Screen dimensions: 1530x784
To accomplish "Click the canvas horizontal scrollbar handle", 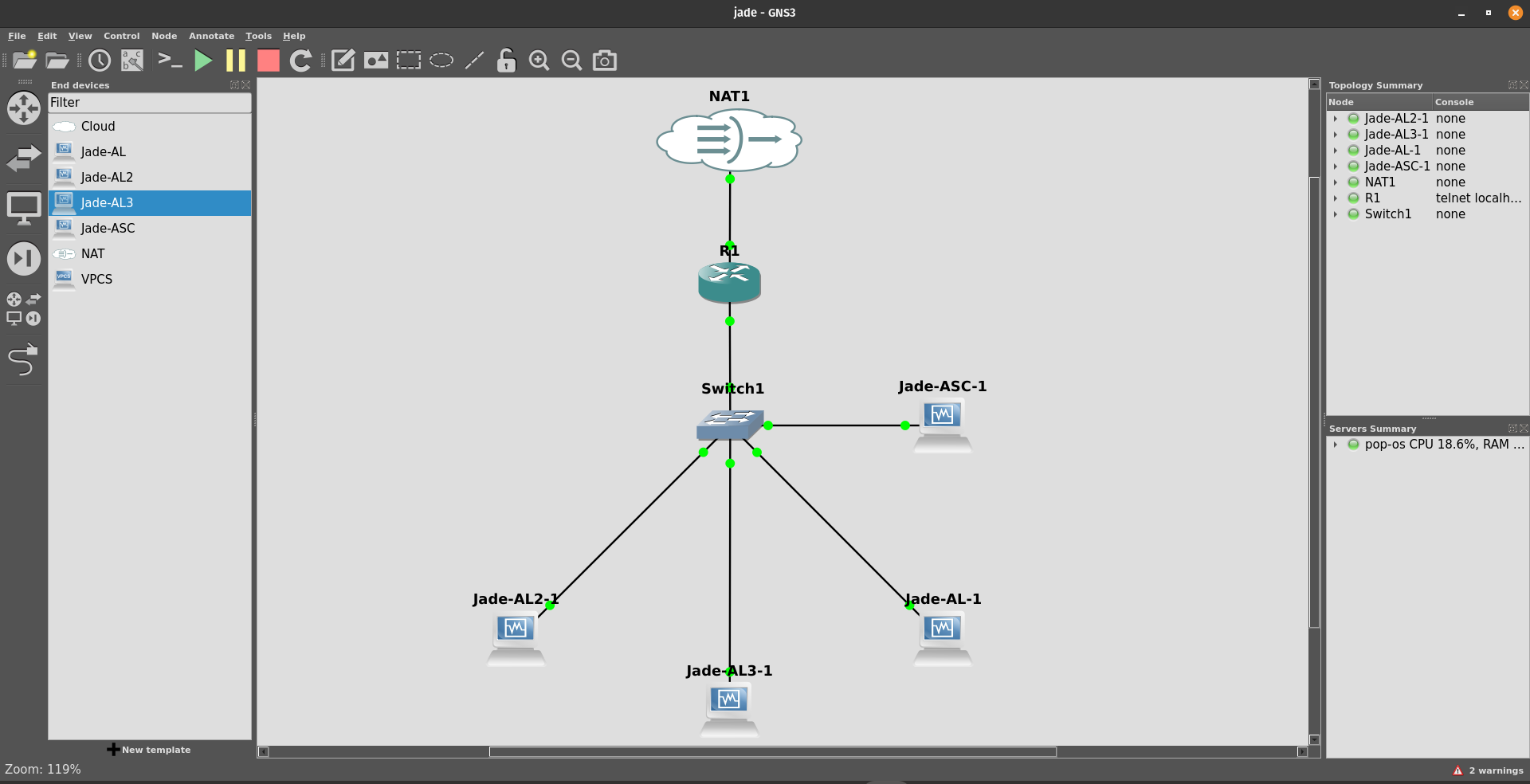I will click(772, 751).
